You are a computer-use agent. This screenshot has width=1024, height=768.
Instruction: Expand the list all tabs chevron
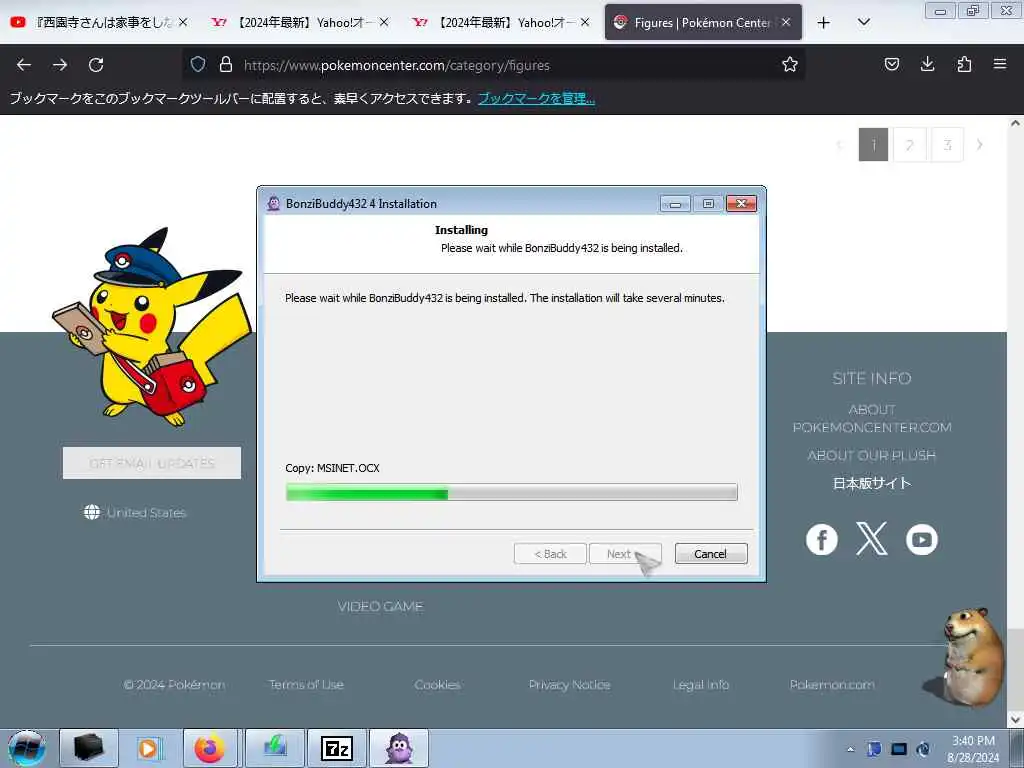pos(863,22)
